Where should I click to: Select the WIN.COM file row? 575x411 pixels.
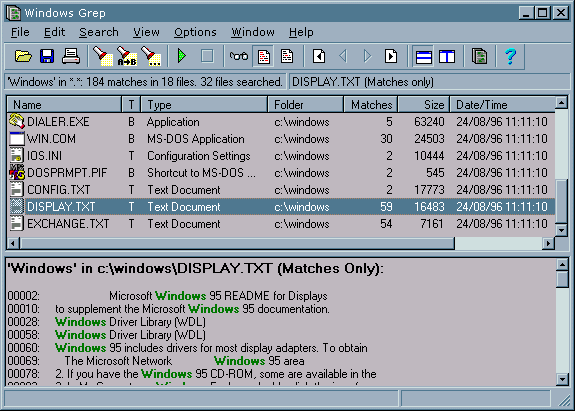click(281, 139)
